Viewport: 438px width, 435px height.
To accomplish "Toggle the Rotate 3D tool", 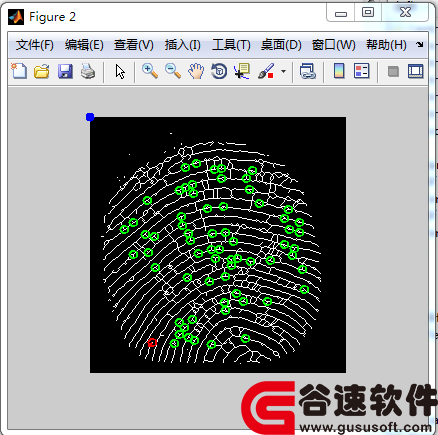I will coord(219,71).
